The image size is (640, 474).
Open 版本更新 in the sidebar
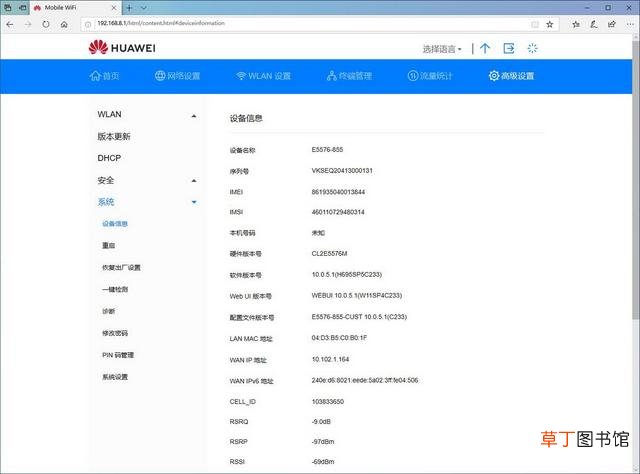[x=114, y=136]
